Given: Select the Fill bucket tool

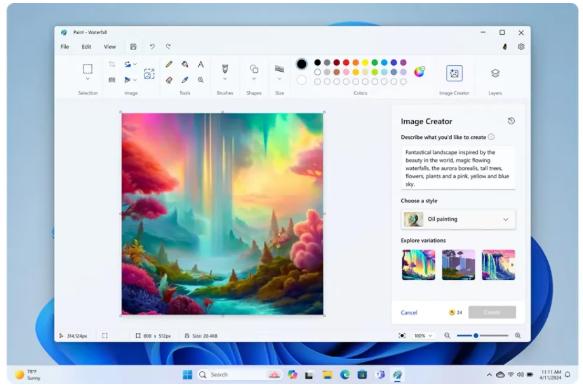Looking at the screenshot, I should point(185,65).
